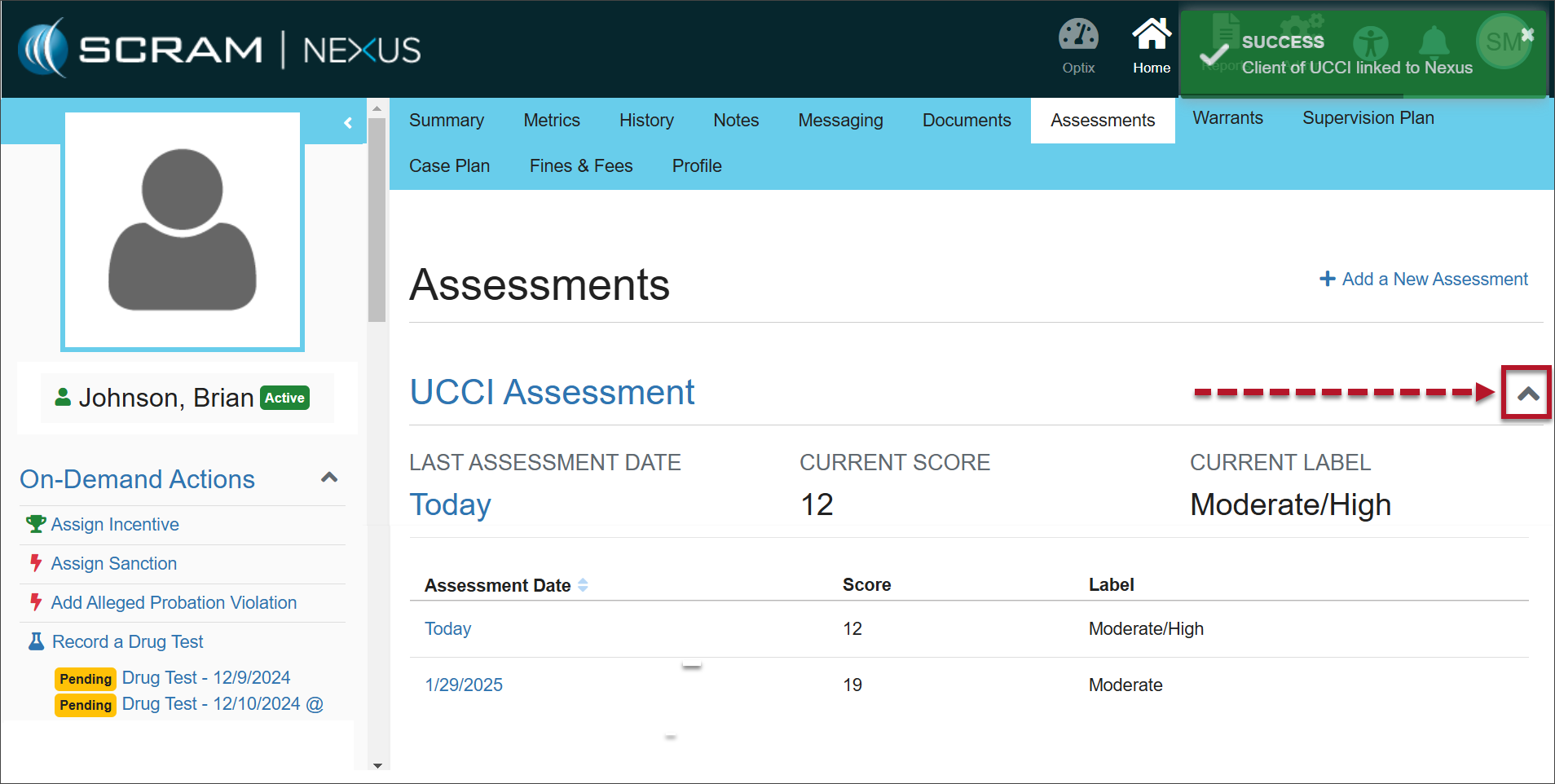Viewport: 1555px width, 784px height.
Task: Click the plus icon for new assessment
Action: (x=1327, y=279)
